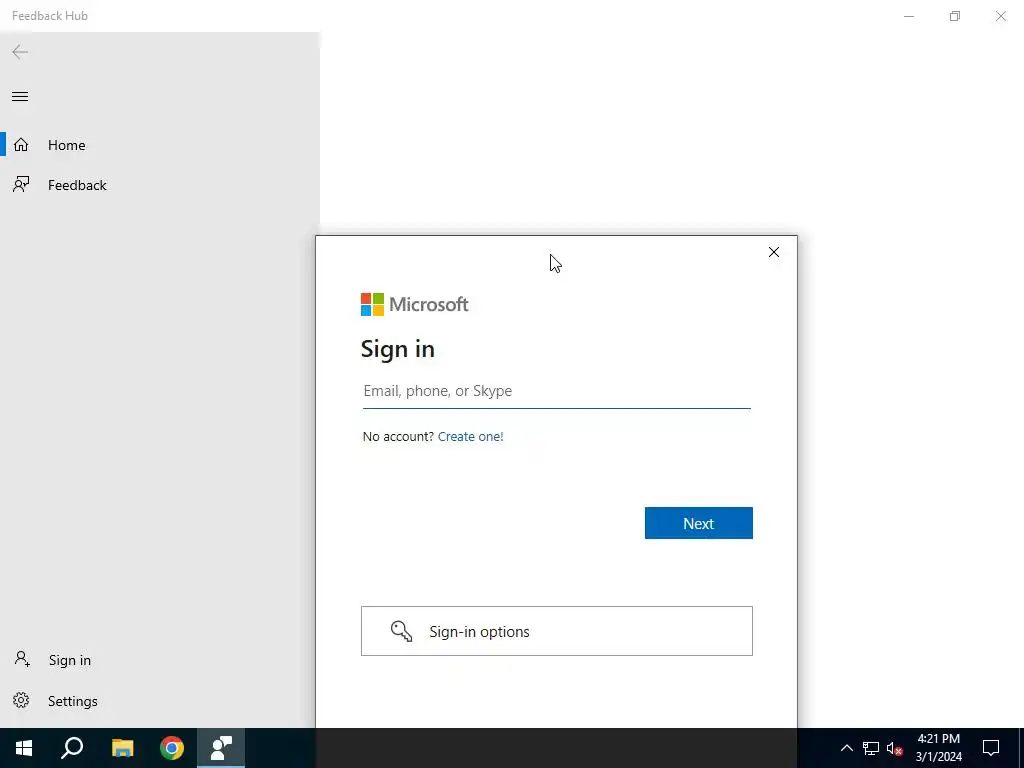Viewport: 1024px width, 768px height.
Task: Launch File Explorer from taskbar
Action: click(122, 748)
